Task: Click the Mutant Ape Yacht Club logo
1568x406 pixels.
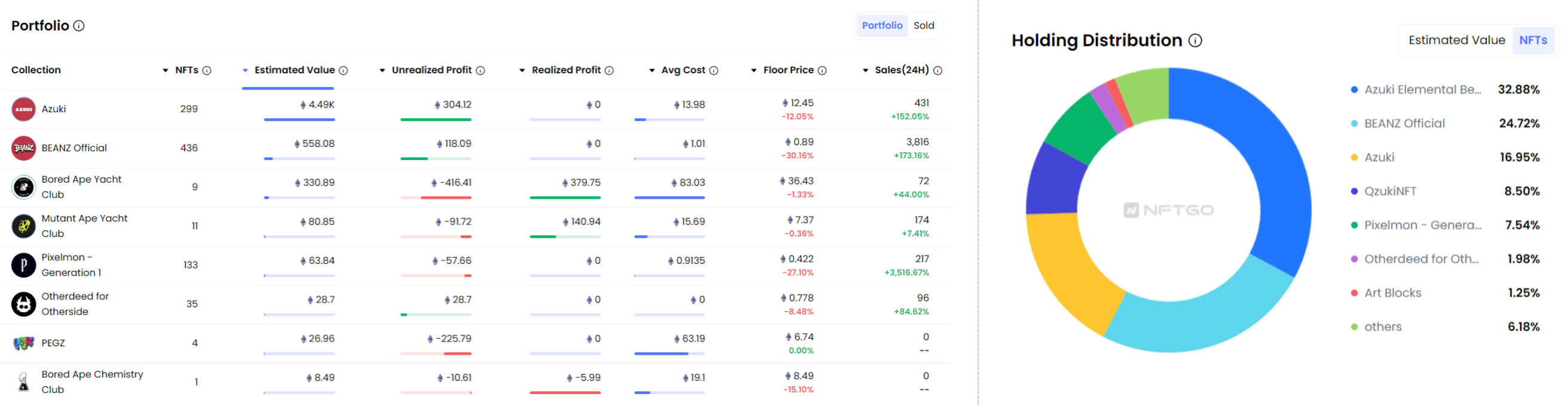Action: click(24, 226)
